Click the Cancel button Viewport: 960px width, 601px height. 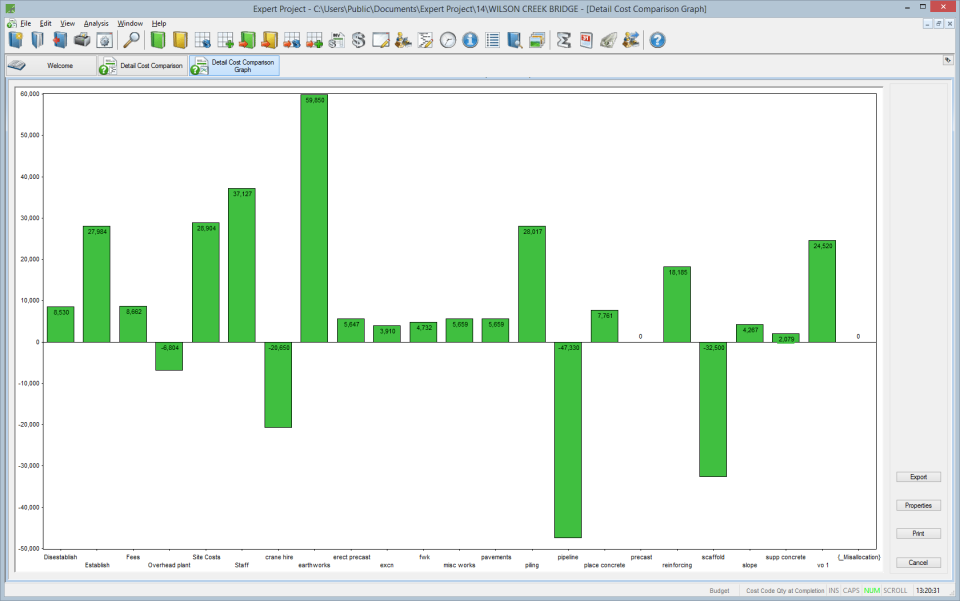[x=918, y=562]
